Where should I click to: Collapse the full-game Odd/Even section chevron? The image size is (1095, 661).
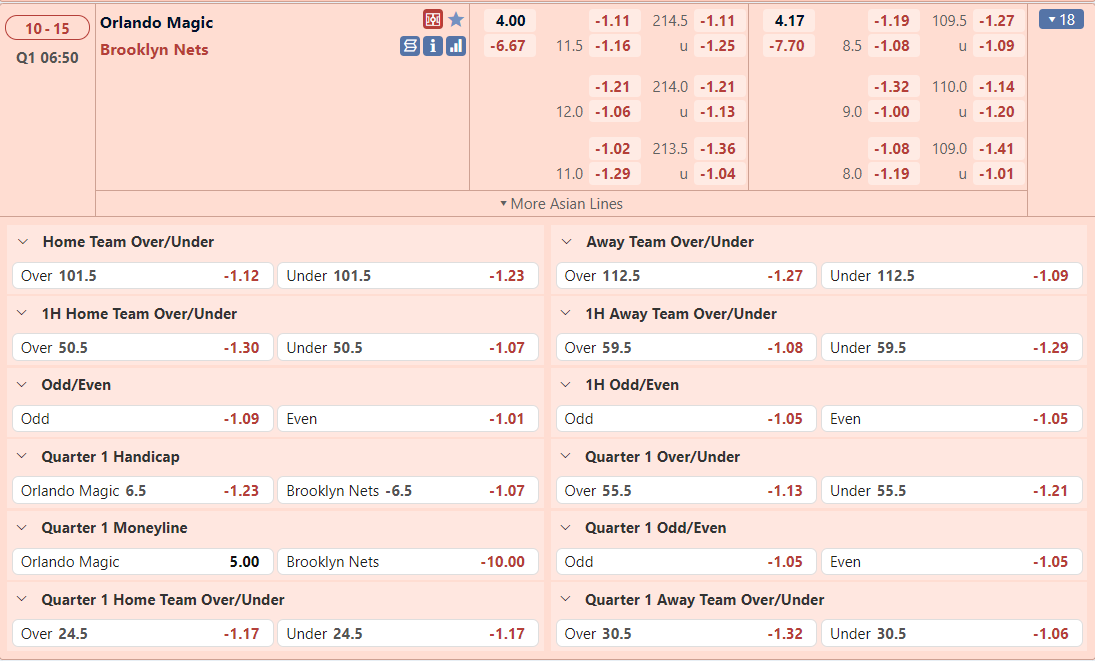pos(22,385)
